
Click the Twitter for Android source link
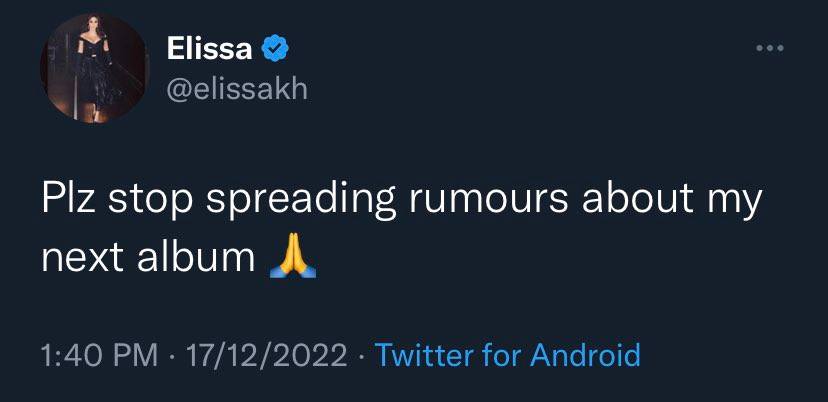click(x=507, y=354)
